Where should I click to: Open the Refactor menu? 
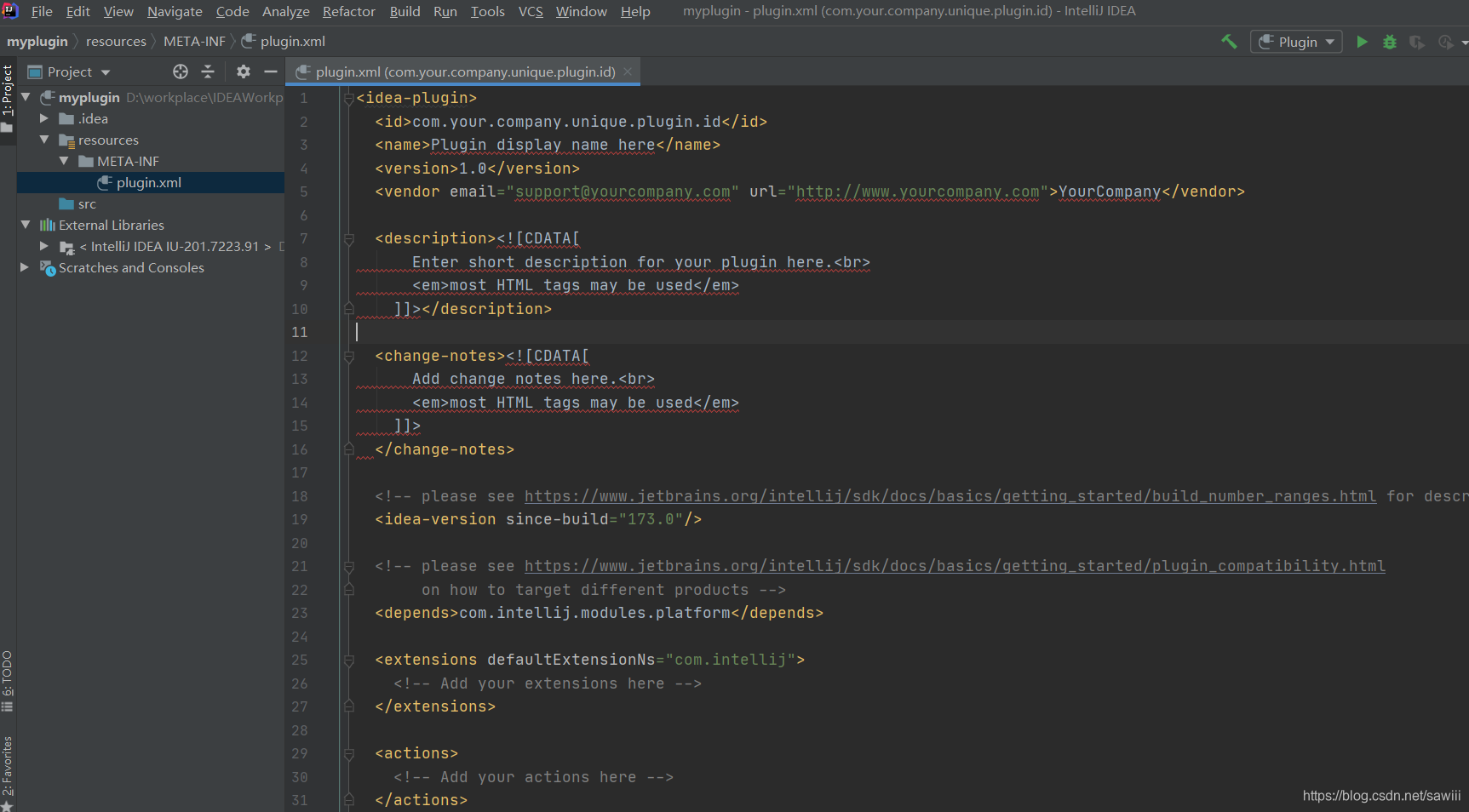[349, 11]
